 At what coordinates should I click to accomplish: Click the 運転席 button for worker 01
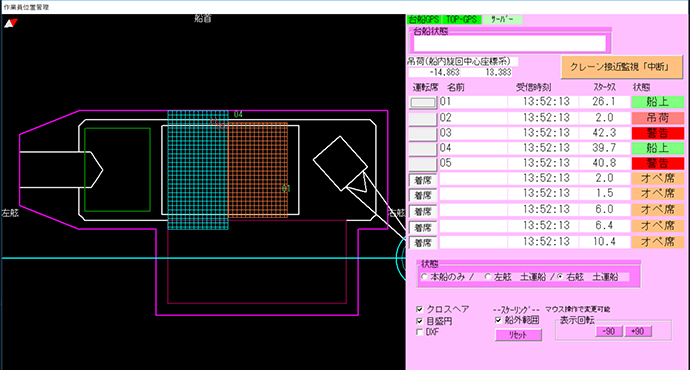pos(423,103)
